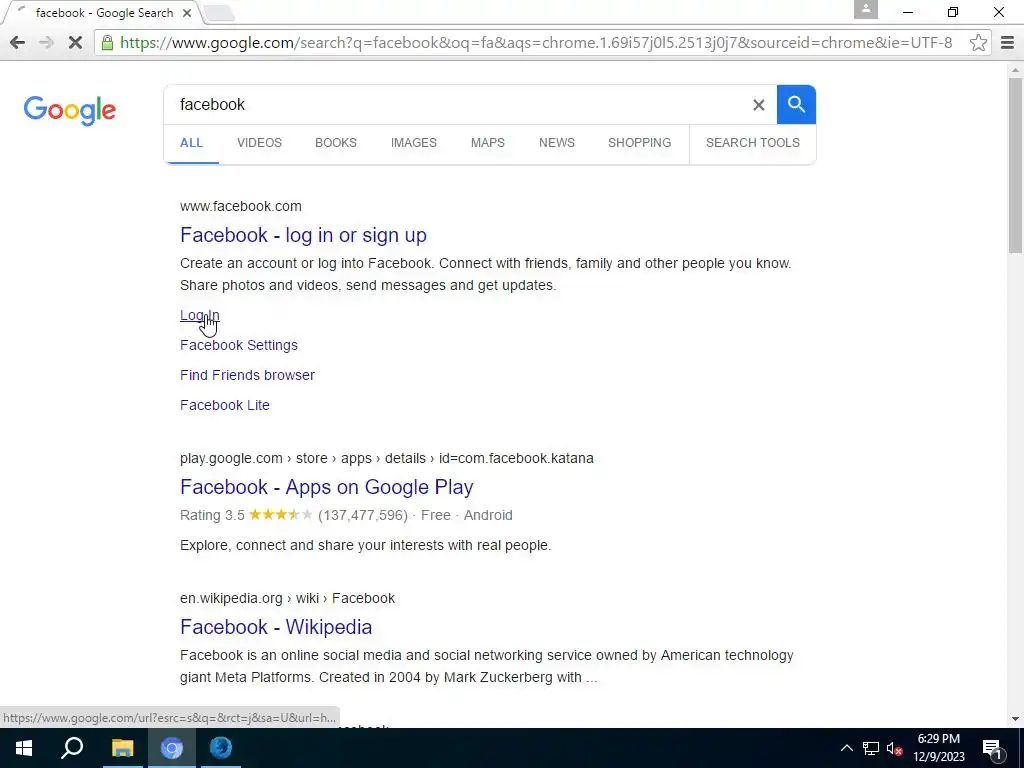Viewport: 1024px width, 768px height.
Task: Open the Find Friends browser sitelink
Action: tap(248, 375)
